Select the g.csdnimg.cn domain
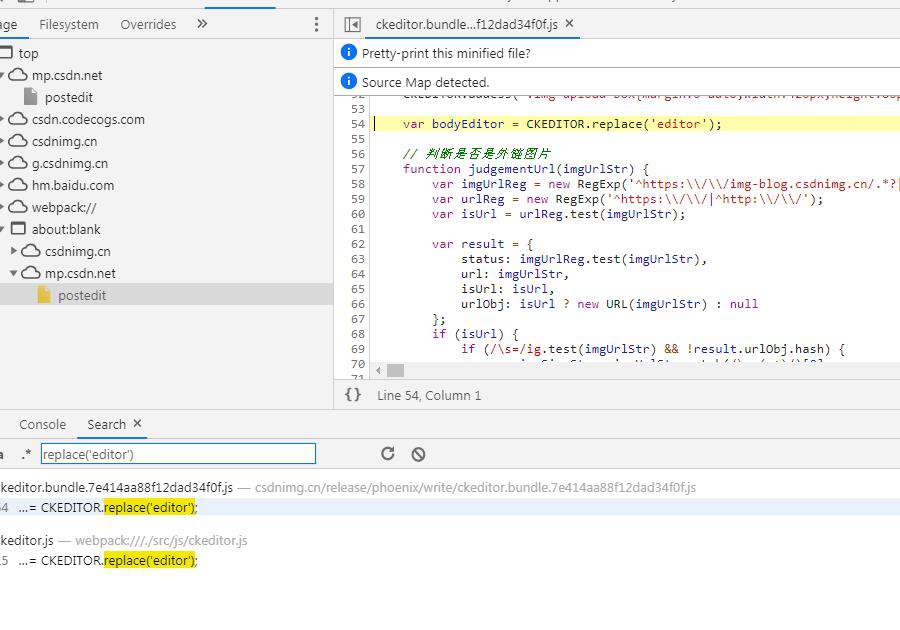This screenshot has width=900, height=630. pos(70,164)
